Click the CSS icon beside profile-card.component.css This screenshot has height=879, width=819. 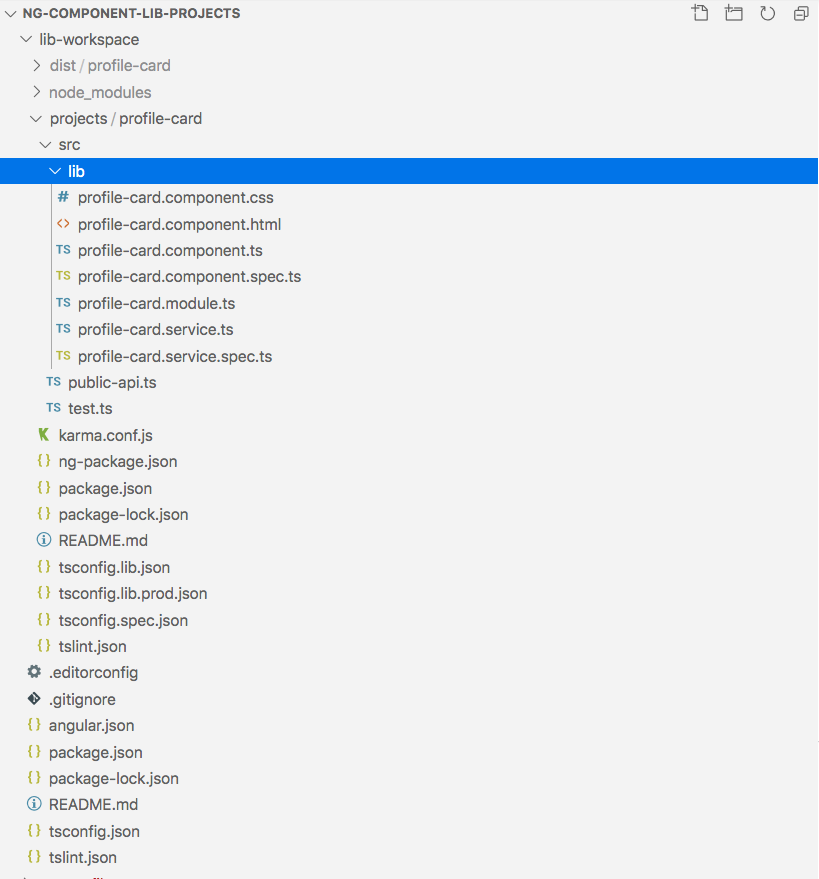click(62, 197)
